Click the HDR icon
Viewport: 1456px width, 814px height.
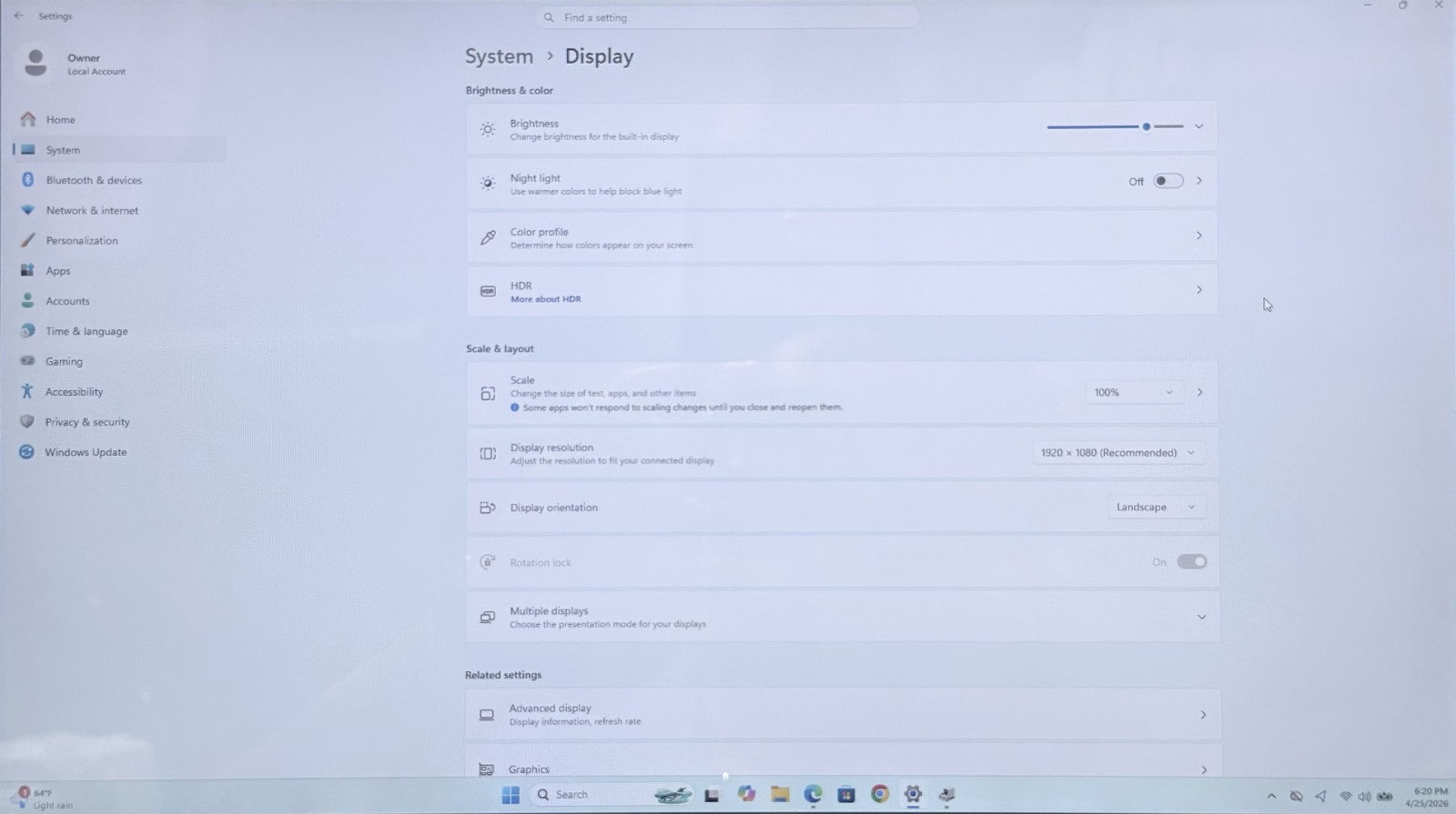point(488,291)
